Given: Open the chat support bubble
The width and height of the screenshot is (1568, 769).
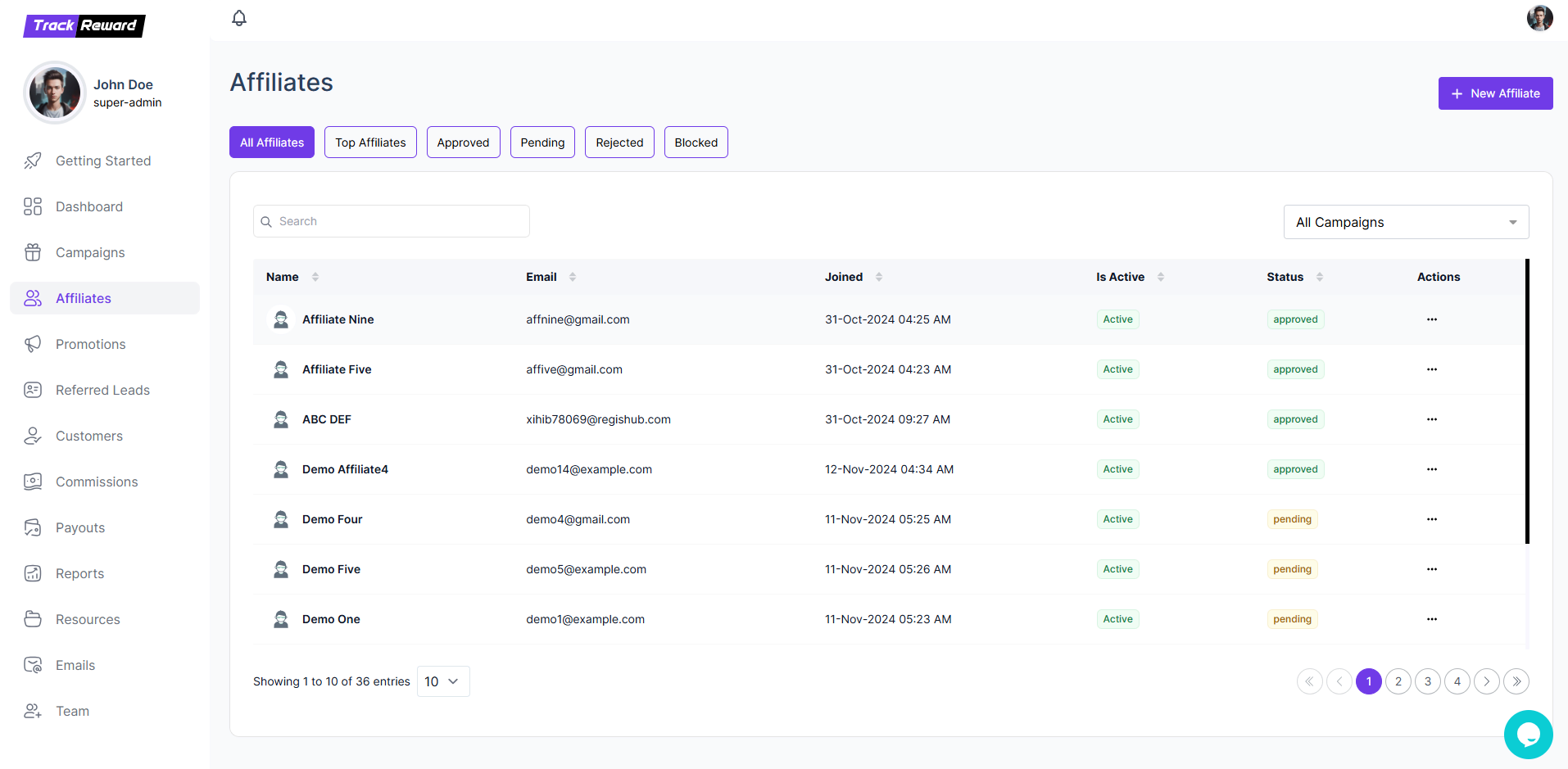Looking at the screenshot, I should (x=1528, y=735).
